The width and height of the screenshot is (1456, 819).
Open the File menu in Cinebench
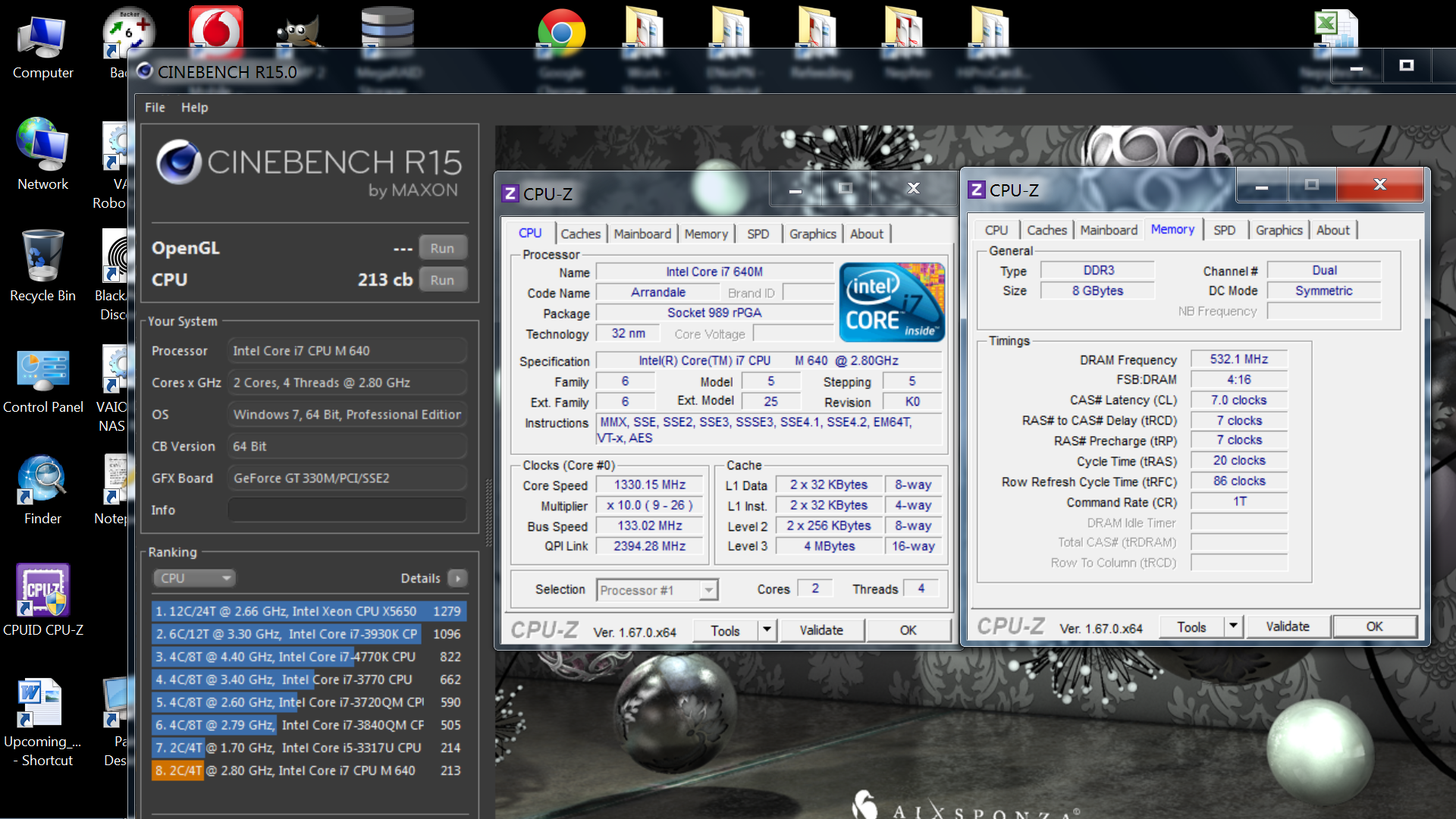click(x=155, y=107)
